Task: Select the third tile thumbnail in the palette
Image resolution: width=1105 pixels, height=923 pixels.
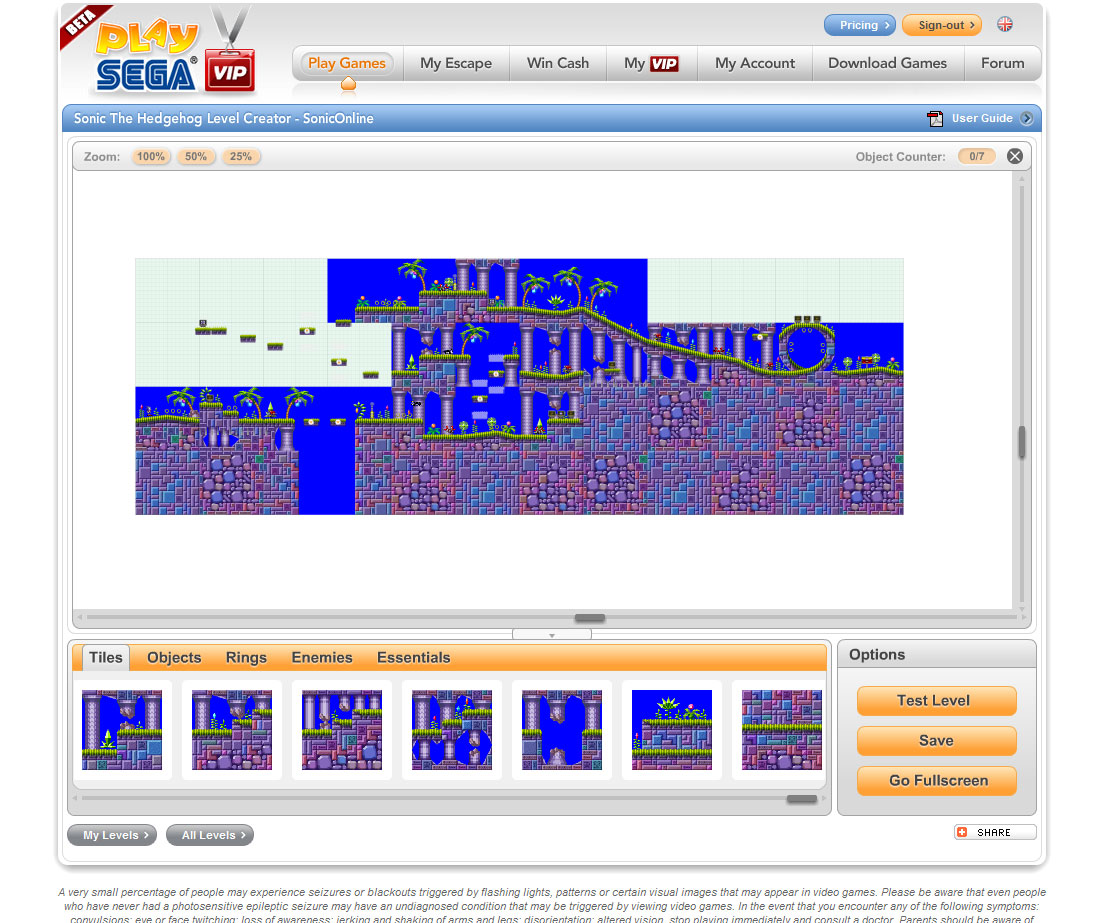Action: (342, 730)
